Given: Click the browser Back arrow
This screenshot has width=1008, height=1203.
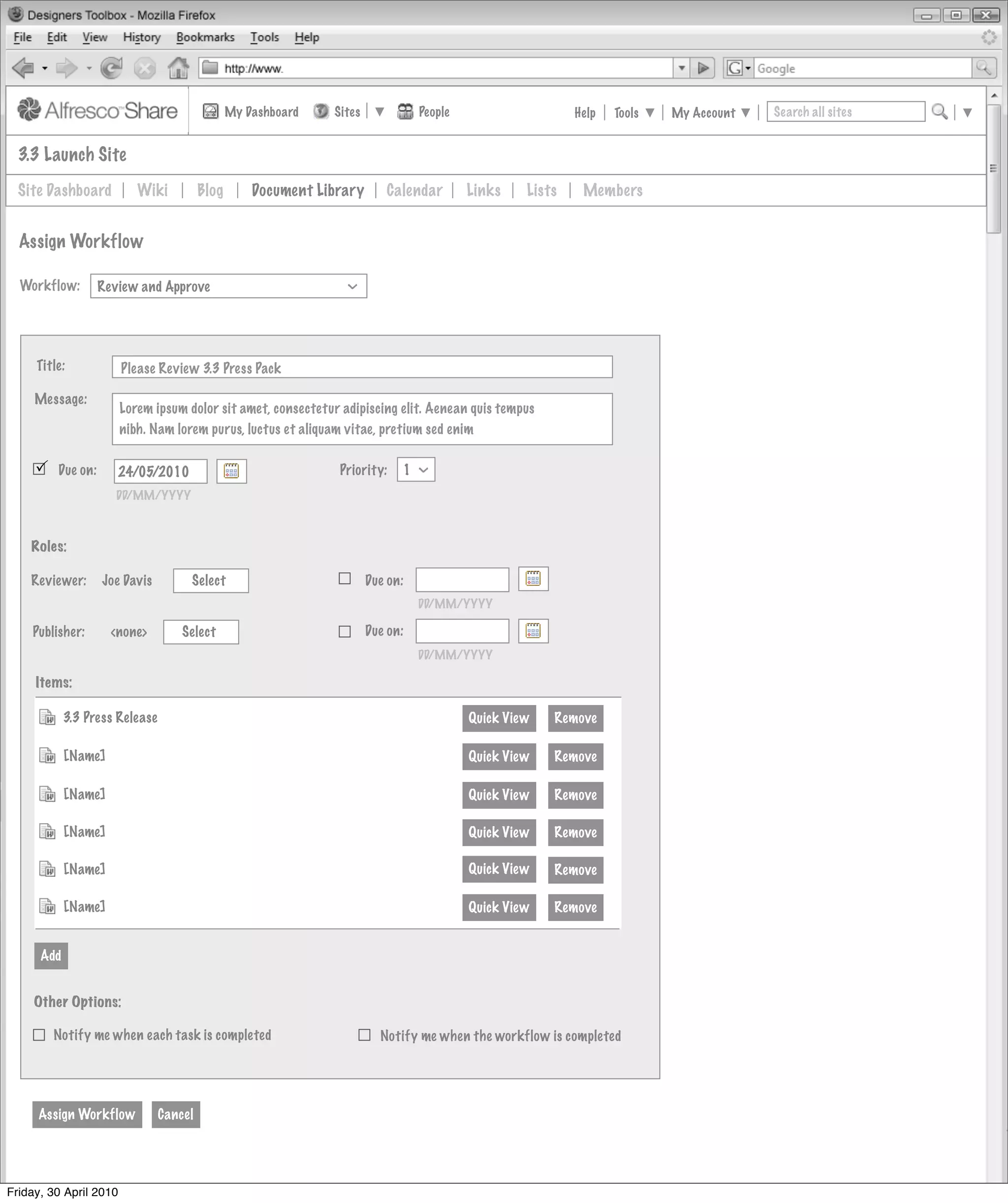Looking at the screenshot, I should coord(23,68).
